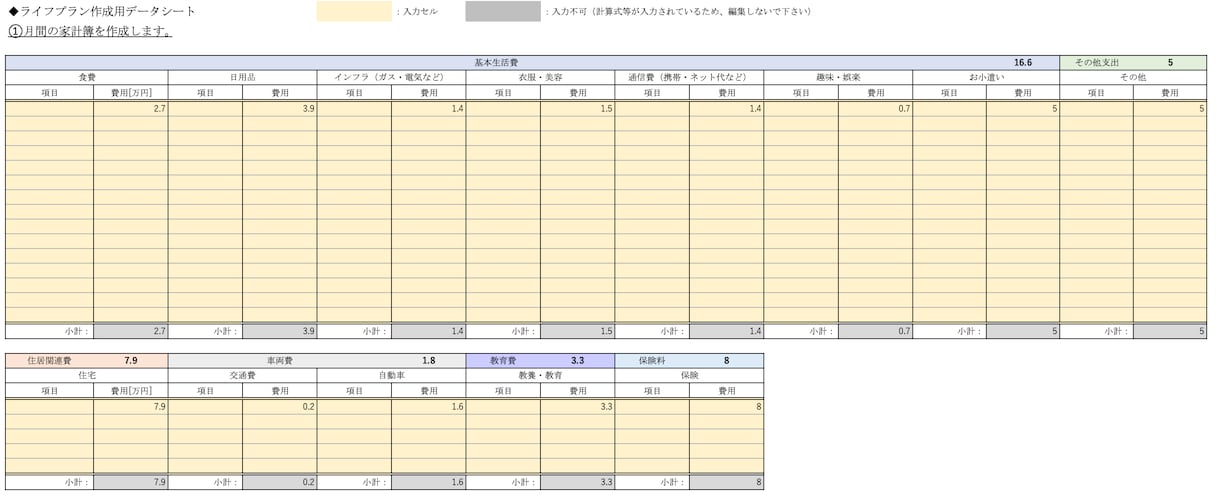Screen dimensions: 1220x499
Task: Select the 費用[万円] column label under 食費
Action: (x=131, y=92)
